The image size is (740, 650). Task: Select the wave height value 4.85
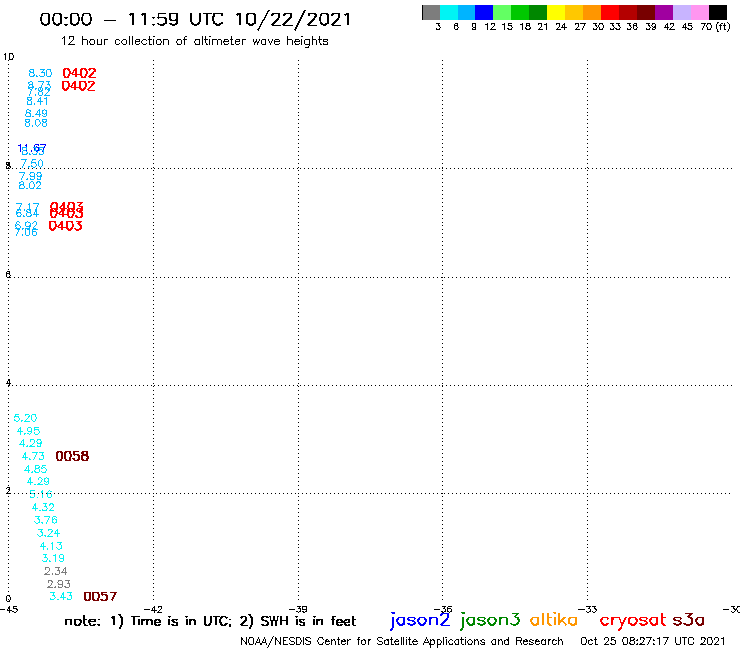click(x=35, y=469)
